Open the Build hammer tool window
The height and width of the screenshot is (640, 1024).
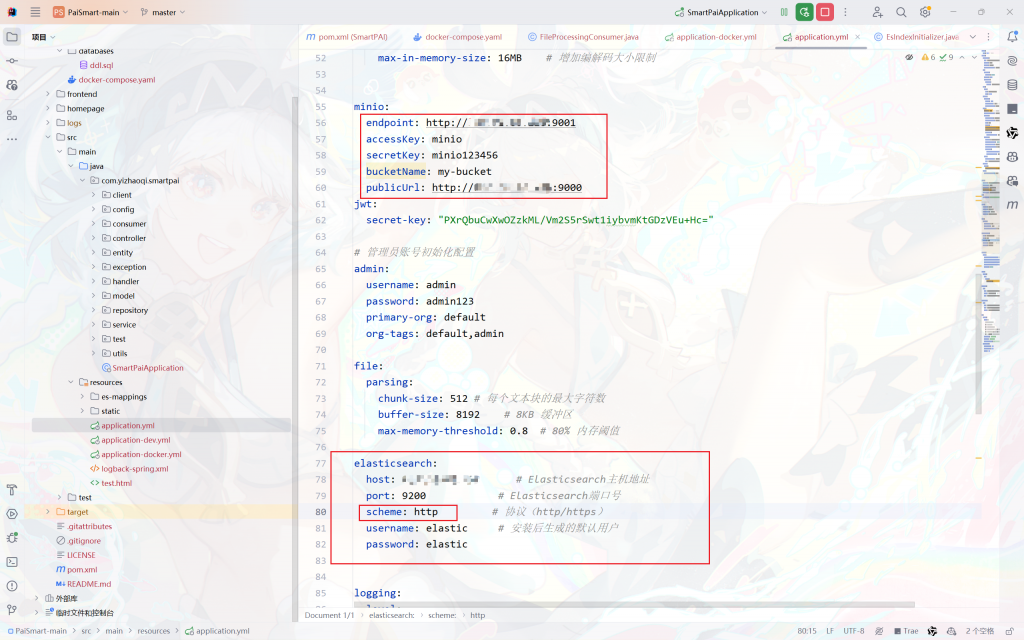tap(12, 490)
